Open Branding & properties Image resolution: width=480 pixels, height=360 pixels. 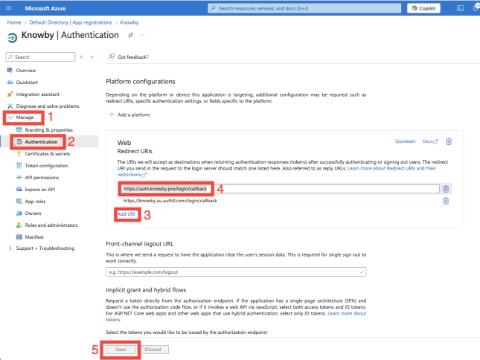tap(49, 130)
